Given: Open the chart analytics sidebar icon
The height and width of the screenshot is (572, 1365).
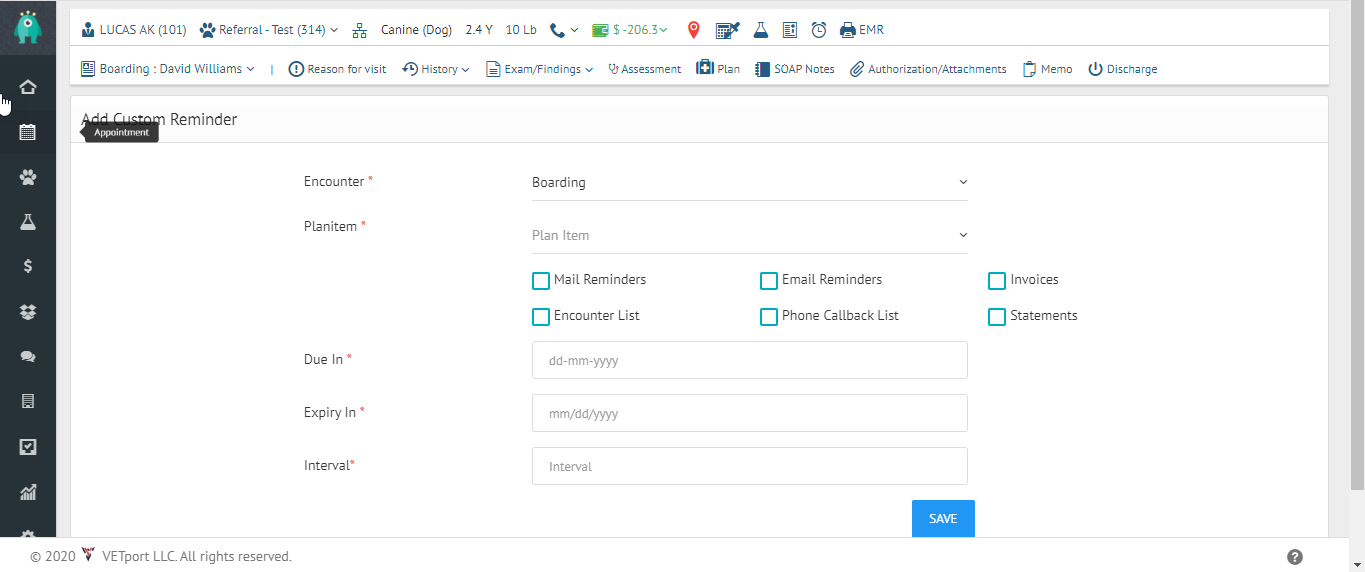Looking at the screenshot, I should (28, 492).
